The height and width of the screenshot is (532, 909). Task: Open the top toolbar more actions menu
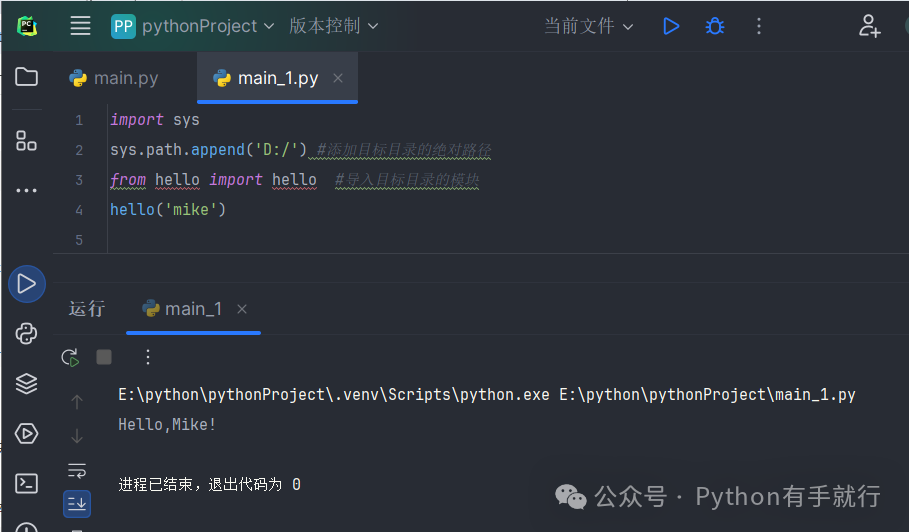pos(759,26)
